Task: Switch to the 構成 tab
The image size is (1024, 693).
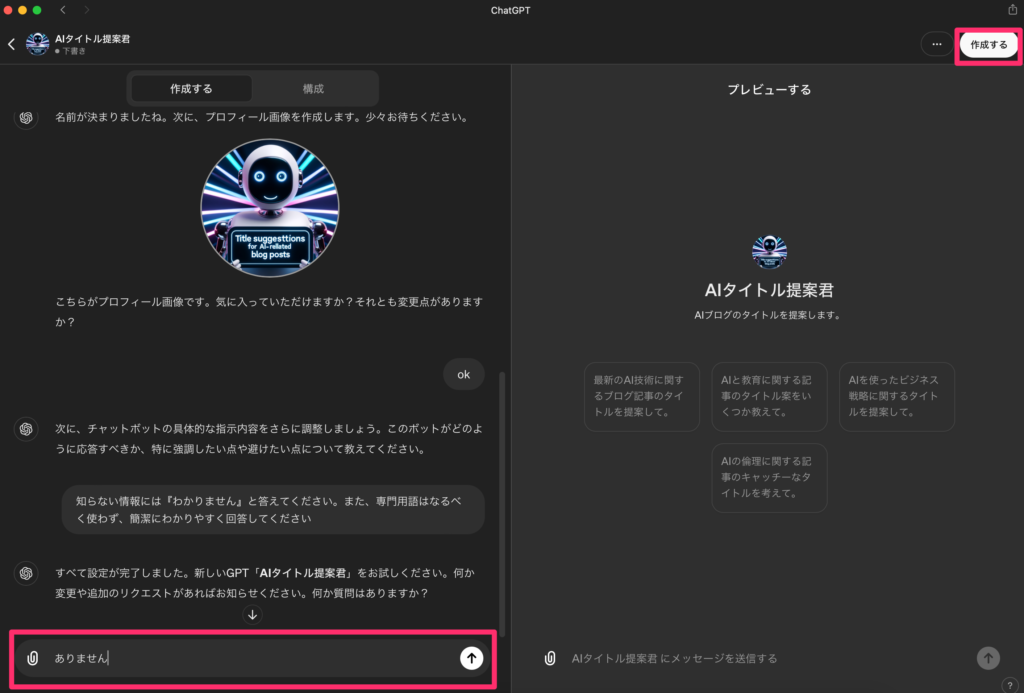Action: click(313, 88)
